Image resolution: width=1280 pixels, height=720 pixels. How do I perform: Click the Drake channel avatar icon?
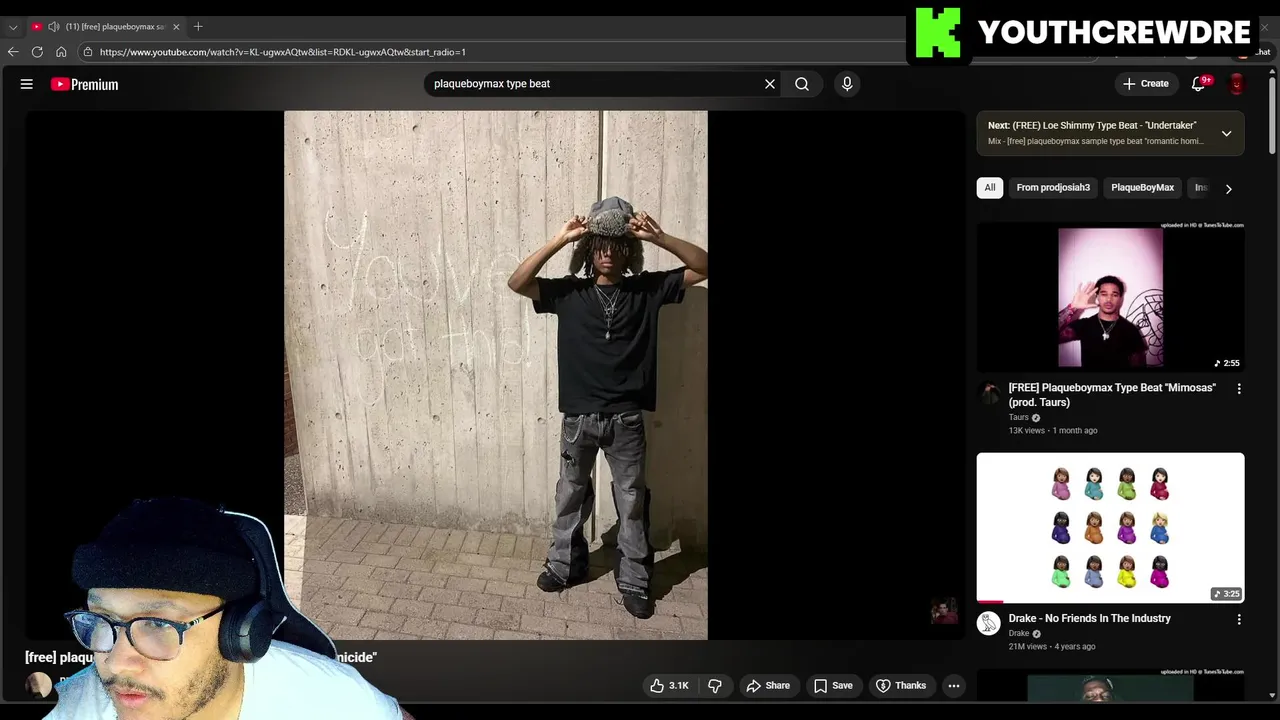tap(988, 624)
